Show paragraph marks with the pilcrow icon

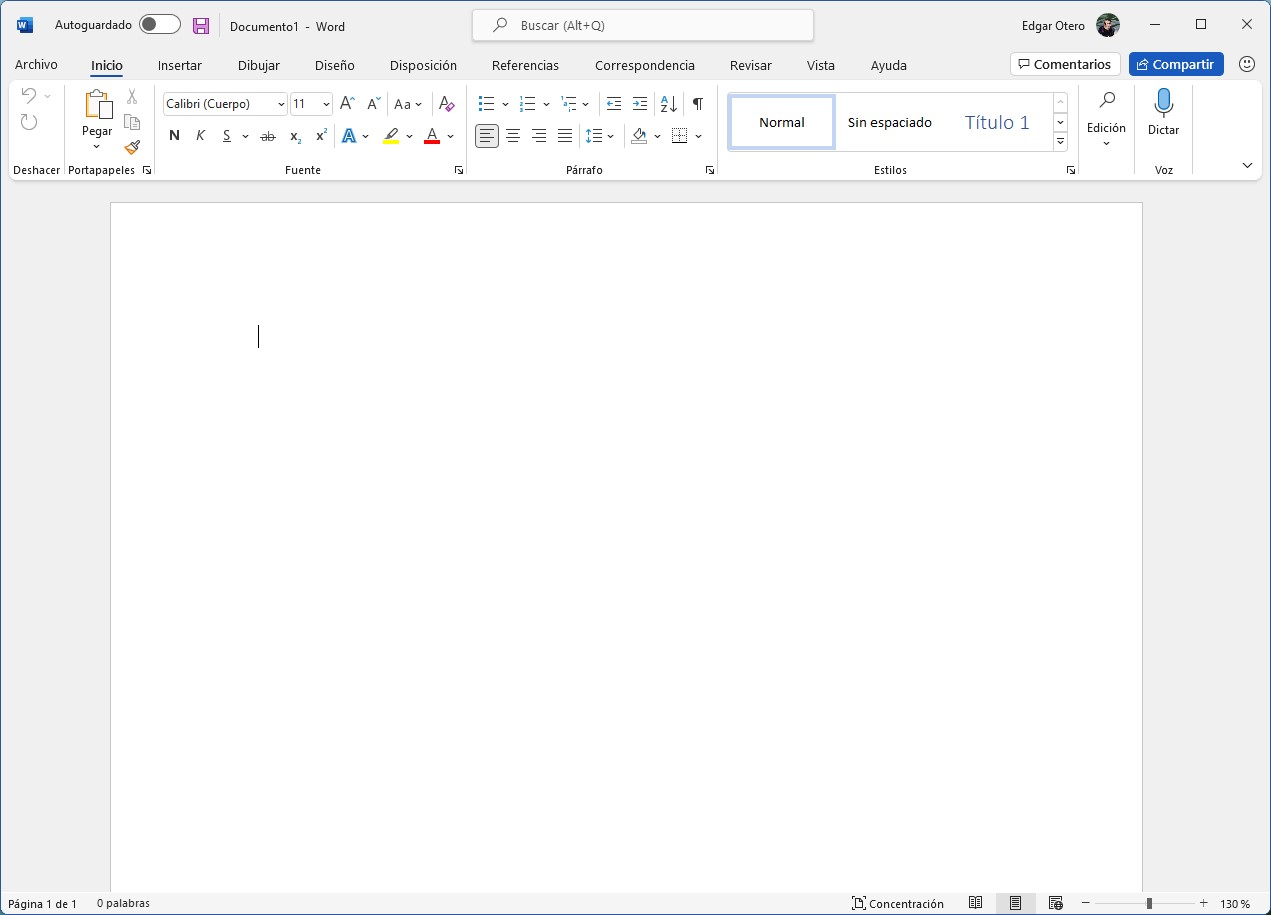click(x=697, y=103)
